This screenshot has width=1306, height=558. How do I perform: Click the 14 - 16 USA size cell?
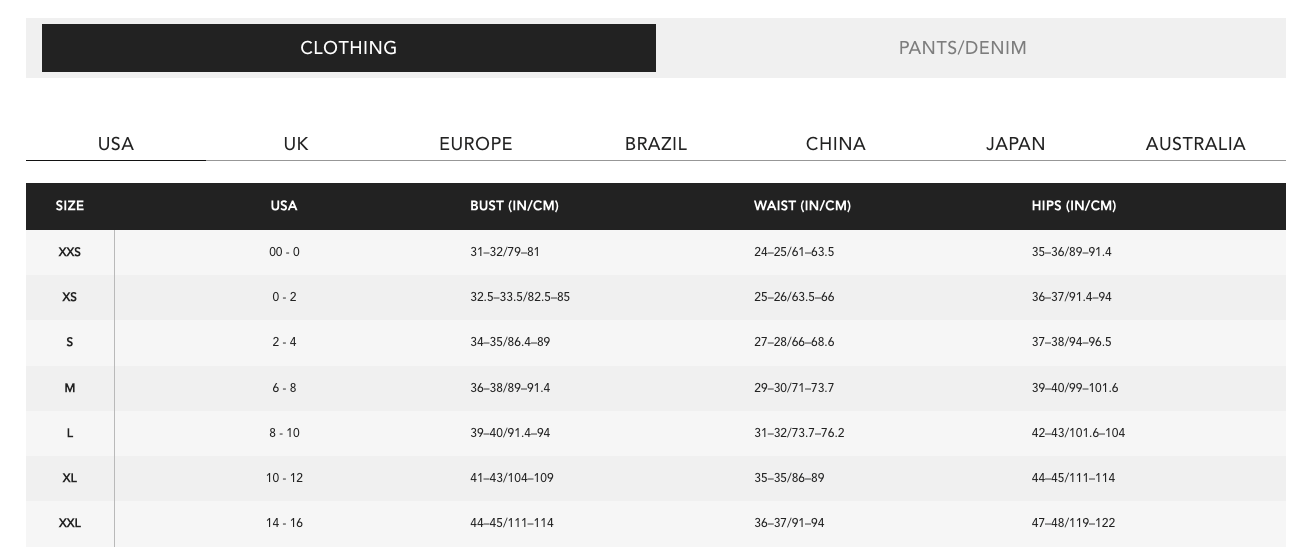pos(284,523)
